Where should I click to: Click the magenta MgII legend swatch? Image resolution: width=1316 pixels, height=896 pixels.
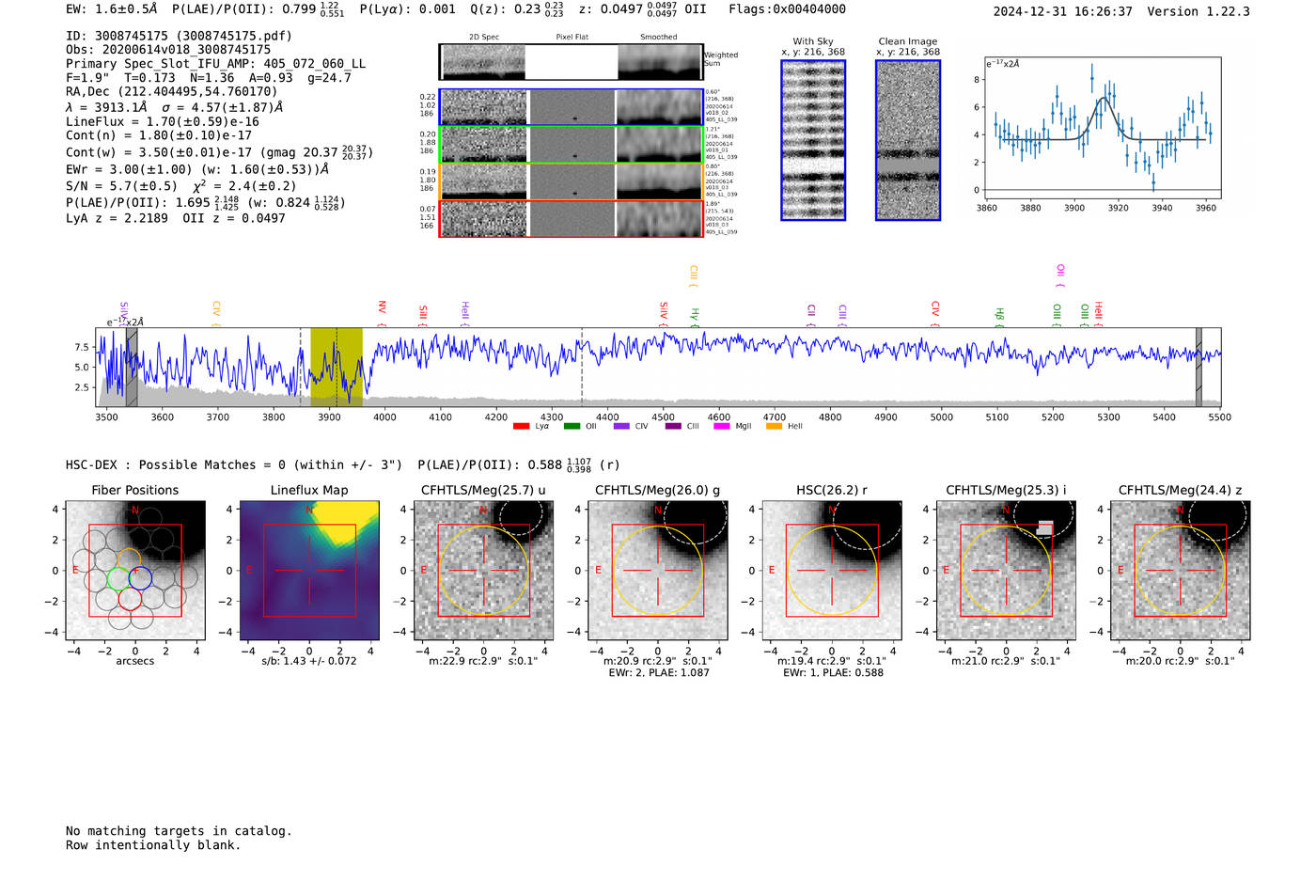[722, 427]
